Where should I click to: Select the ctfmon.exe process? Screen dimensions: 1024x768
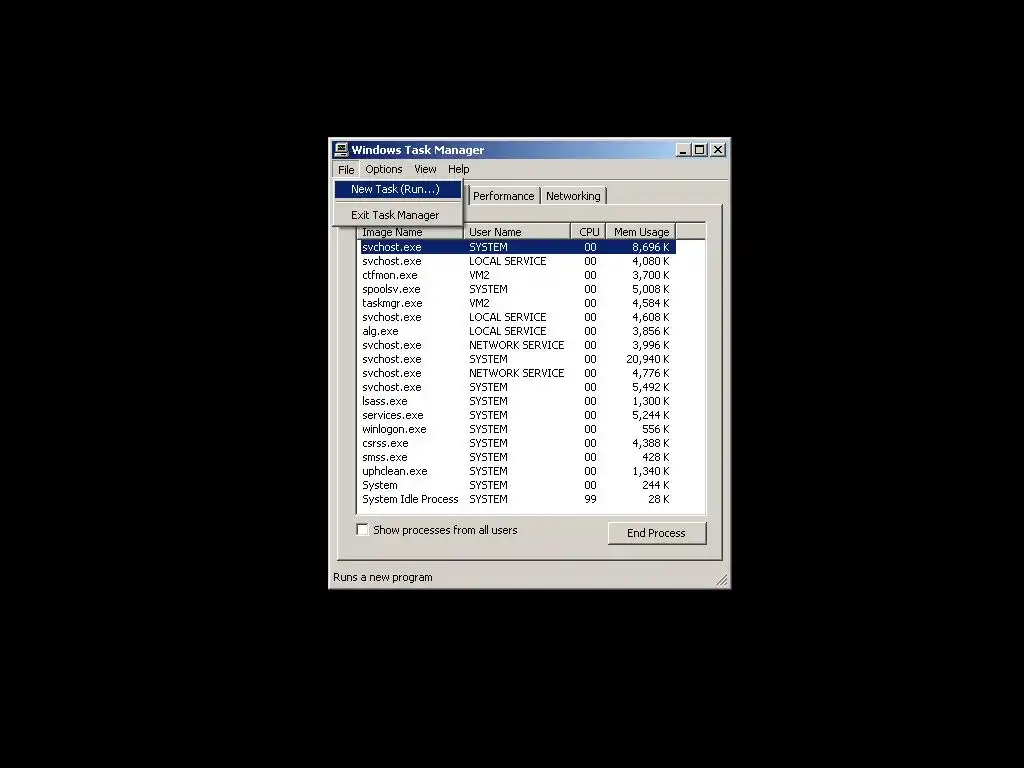517,275
